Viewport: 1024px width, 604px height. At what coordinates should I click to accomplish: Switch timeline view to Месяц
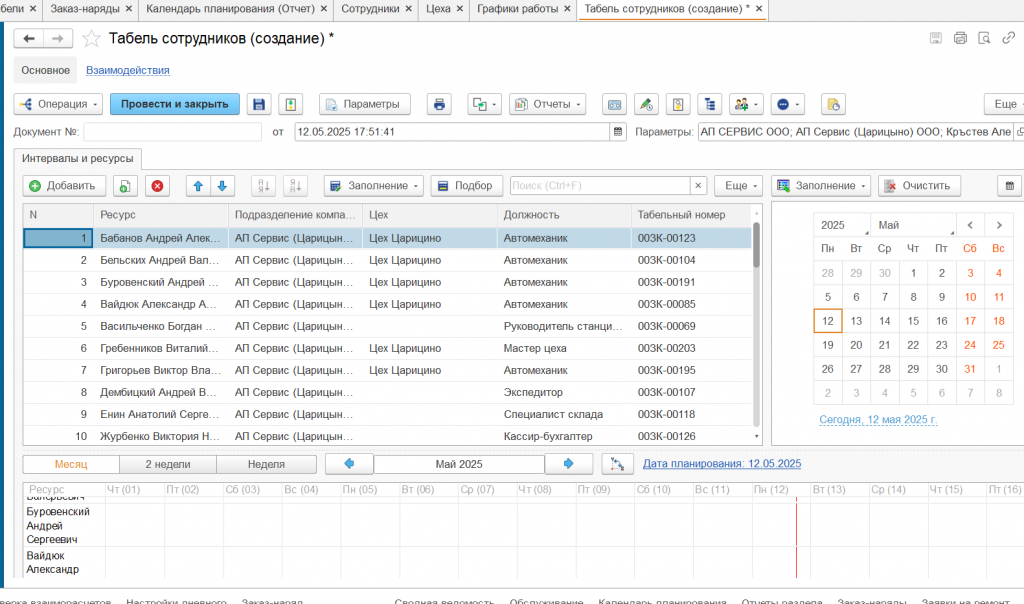coord(70,464)
